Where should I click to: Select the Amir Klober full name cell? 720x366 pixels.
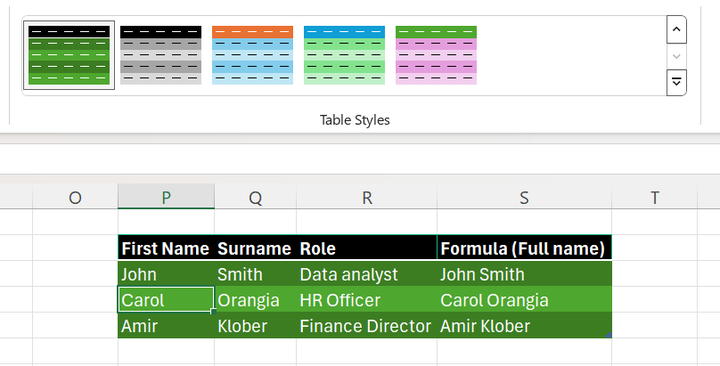524,325
